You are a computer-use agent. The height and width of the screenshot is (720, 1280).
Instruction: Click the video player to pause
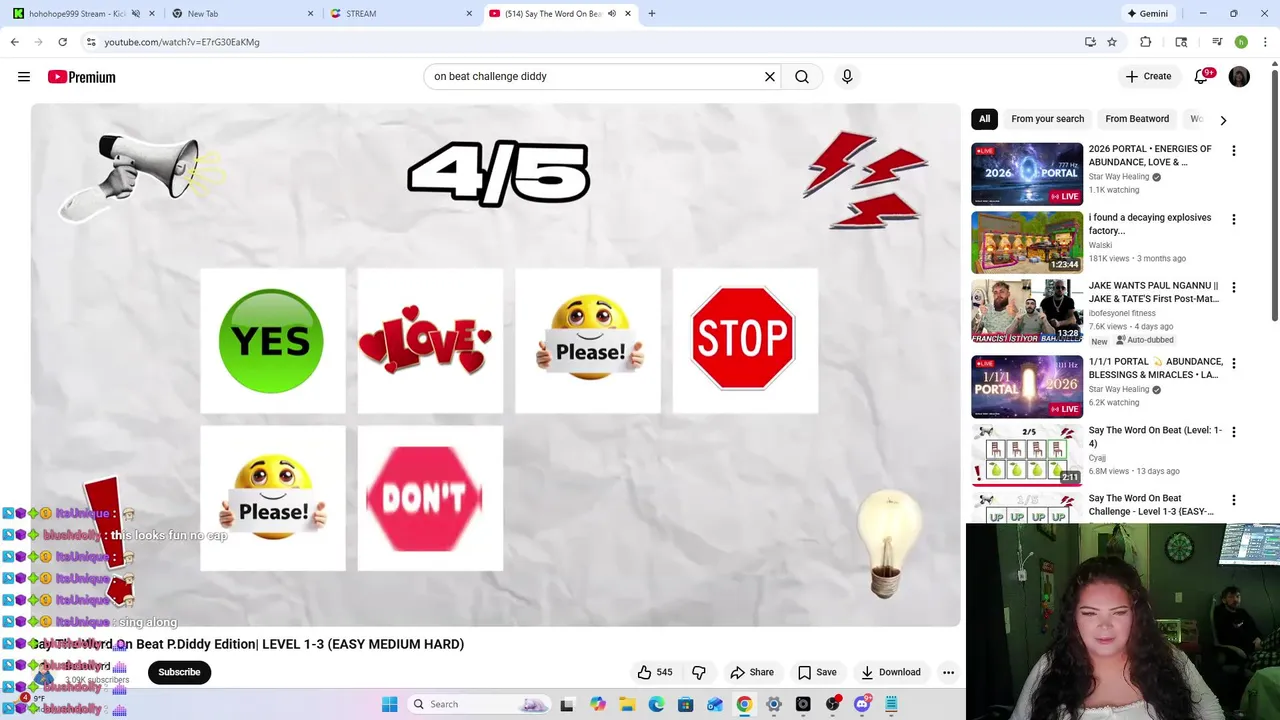[x=495, y=364]
